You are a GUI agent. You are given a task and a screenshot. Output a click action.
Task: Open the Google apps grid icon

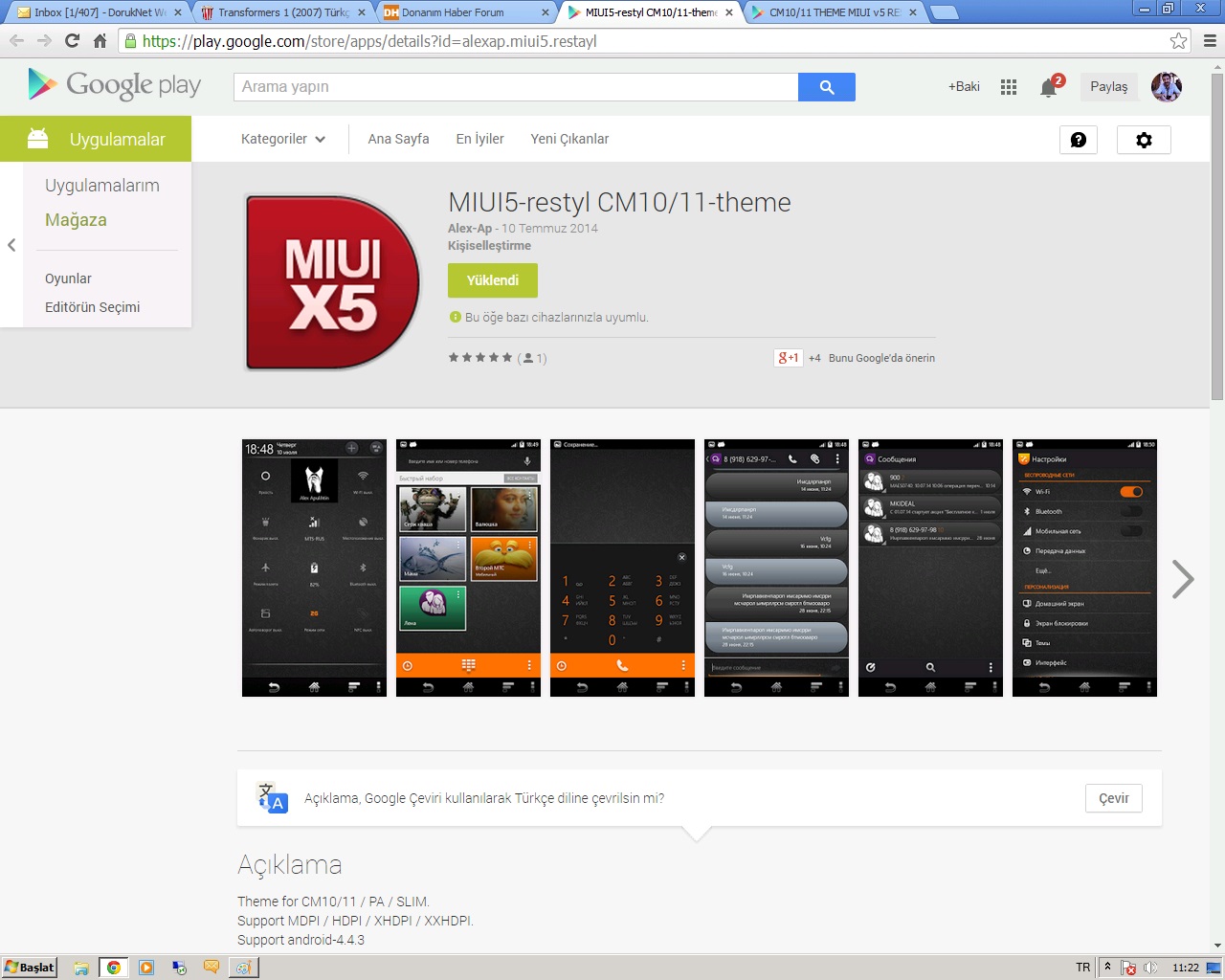click(1009, 87)
